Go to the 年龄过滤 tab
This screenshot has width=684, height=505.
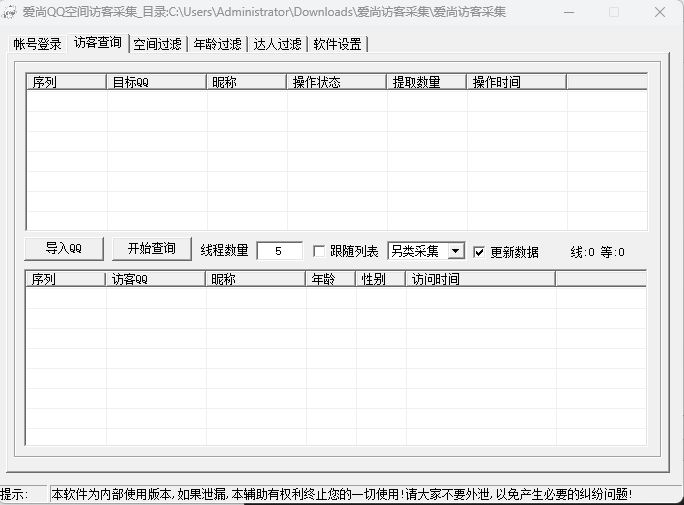[217, 44]
